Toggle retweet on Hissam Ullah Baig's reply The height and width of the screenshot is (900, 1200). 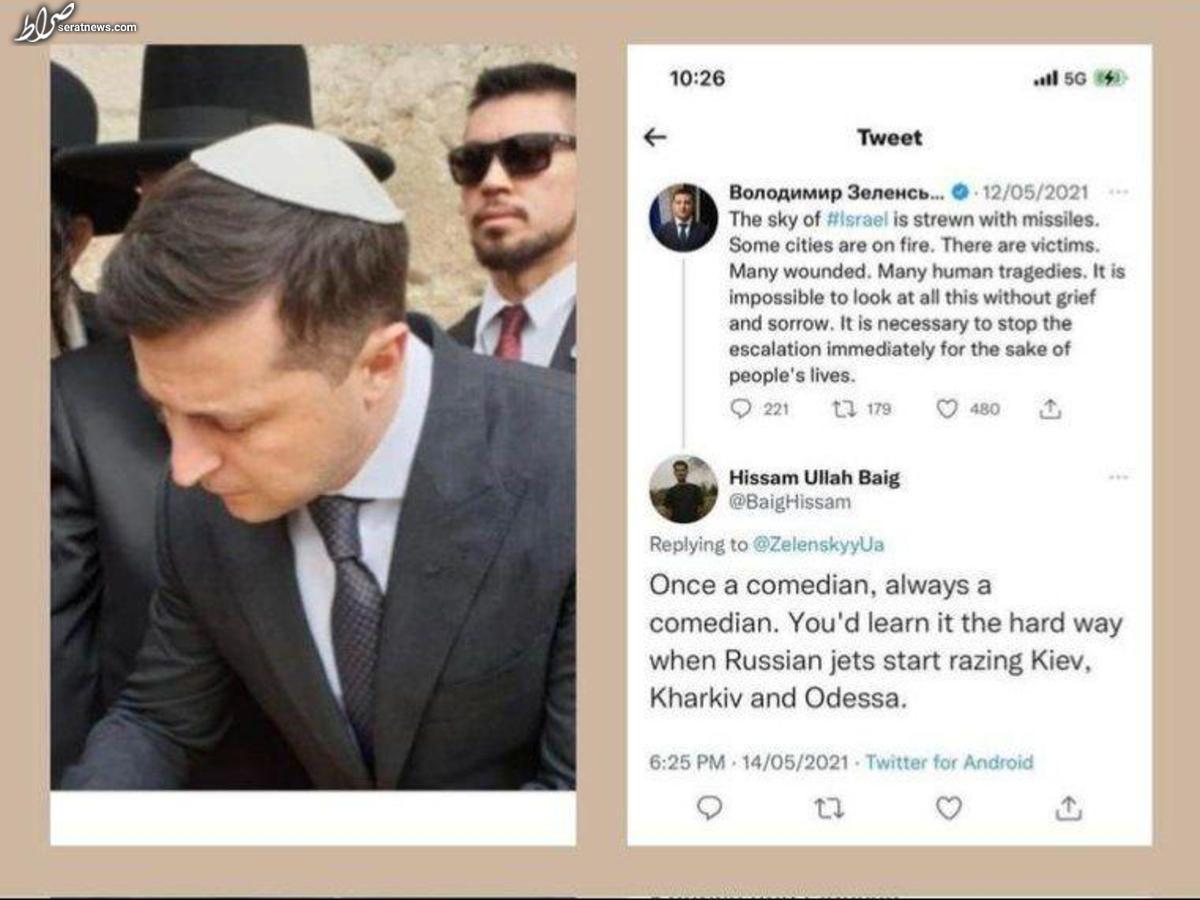(x=829, y=808)
